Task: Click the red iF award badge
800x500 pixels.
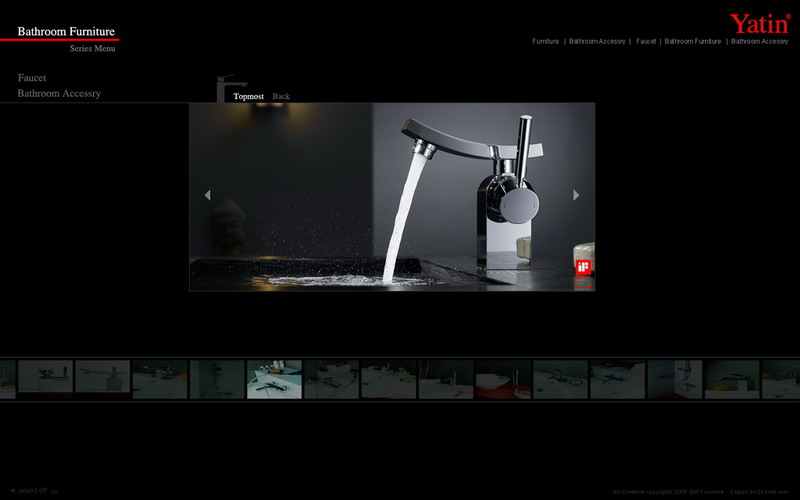Action: [583, 267]
